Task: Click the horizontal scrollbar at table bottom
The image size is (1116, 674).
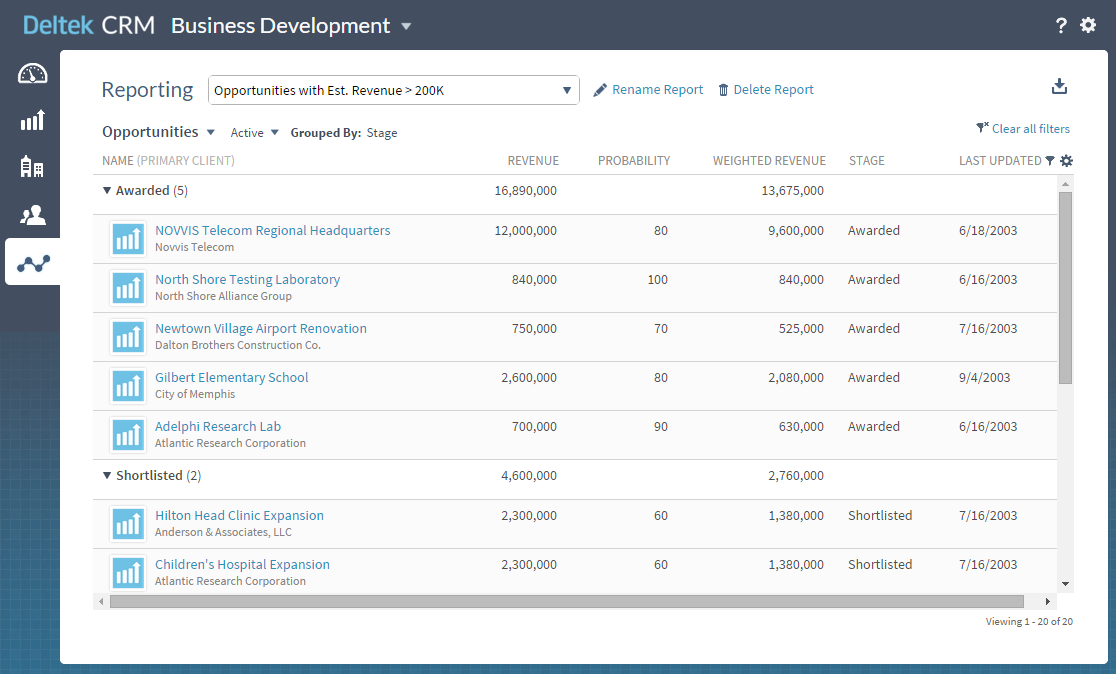Action: point(566,602)
